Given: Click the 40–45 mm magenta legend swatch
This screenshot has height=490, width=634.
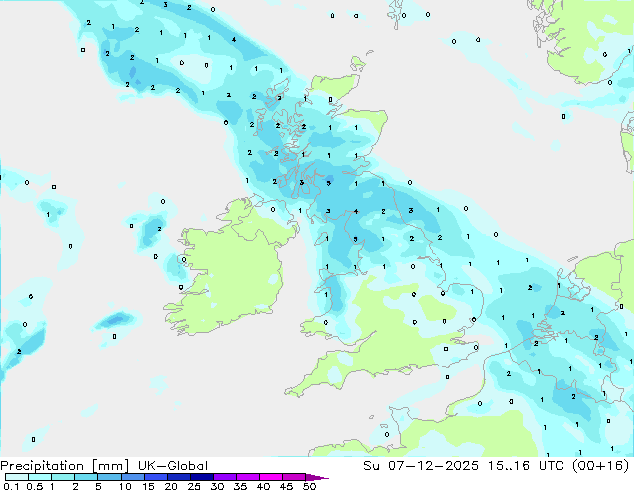Looking at the screenshot, I should 271,477.
